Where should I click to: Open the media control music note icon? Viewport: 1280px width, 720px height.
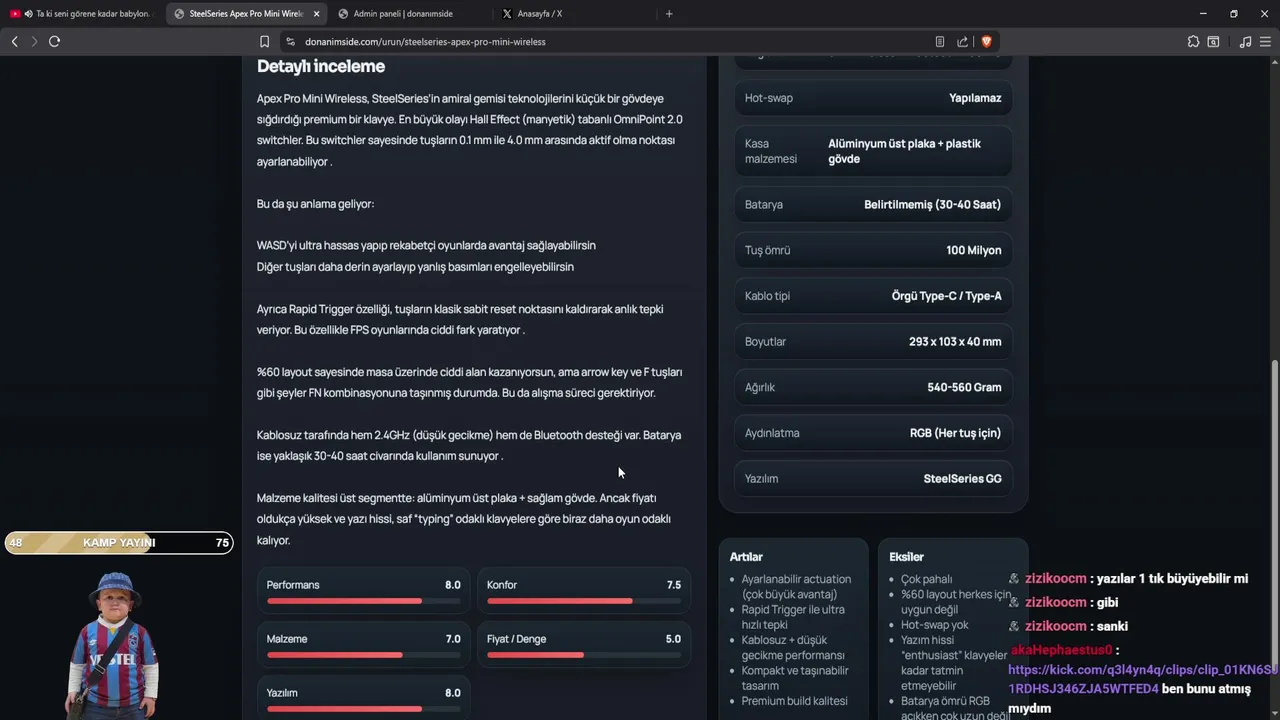click(1245, 42)
